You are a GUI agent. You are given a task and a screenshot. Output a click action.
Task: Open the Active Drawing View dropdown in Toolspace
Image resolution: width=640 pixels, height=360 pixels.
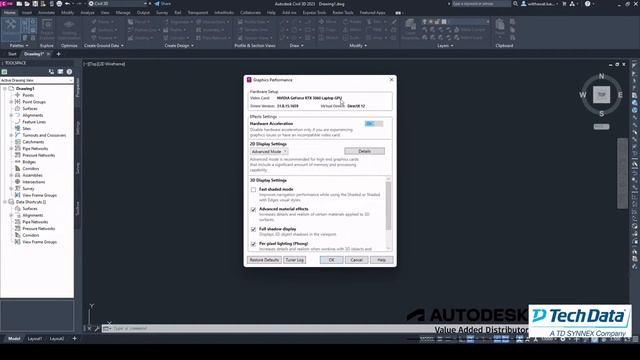pyautogui.click(x=37, y=80)
